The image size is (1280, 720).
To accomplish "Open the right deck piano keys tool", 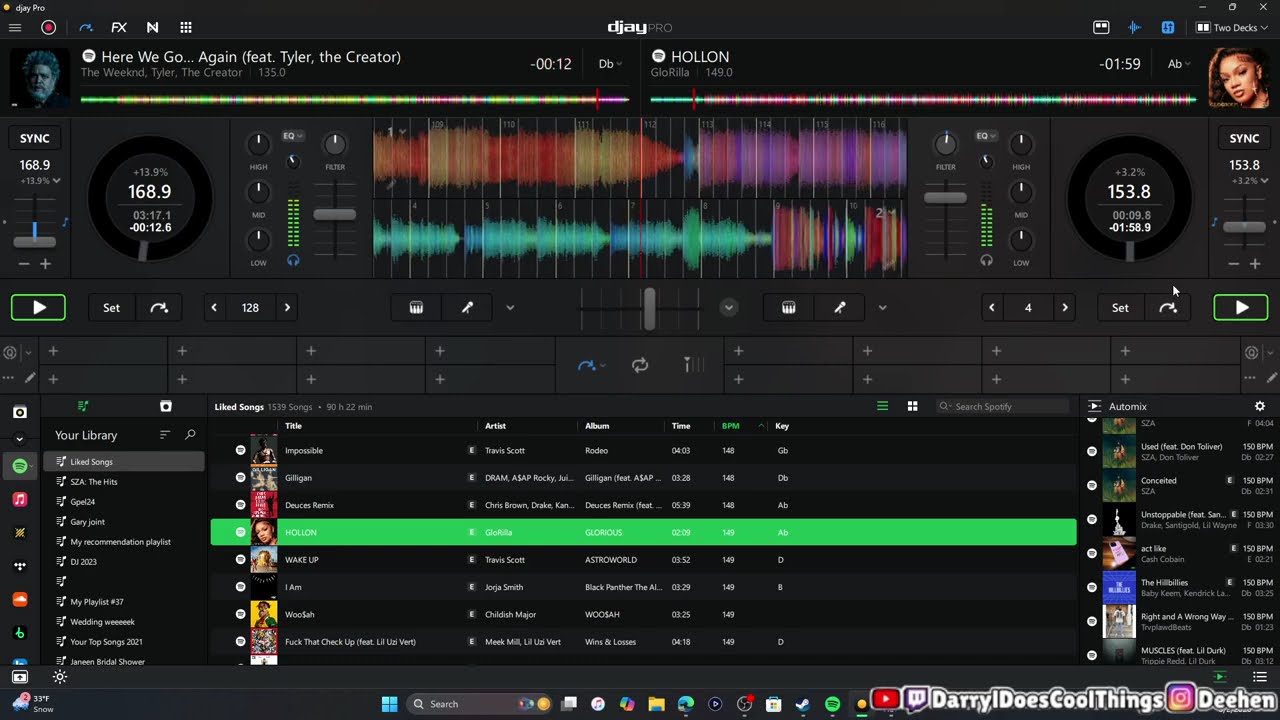I will click(x=789, y=308).
